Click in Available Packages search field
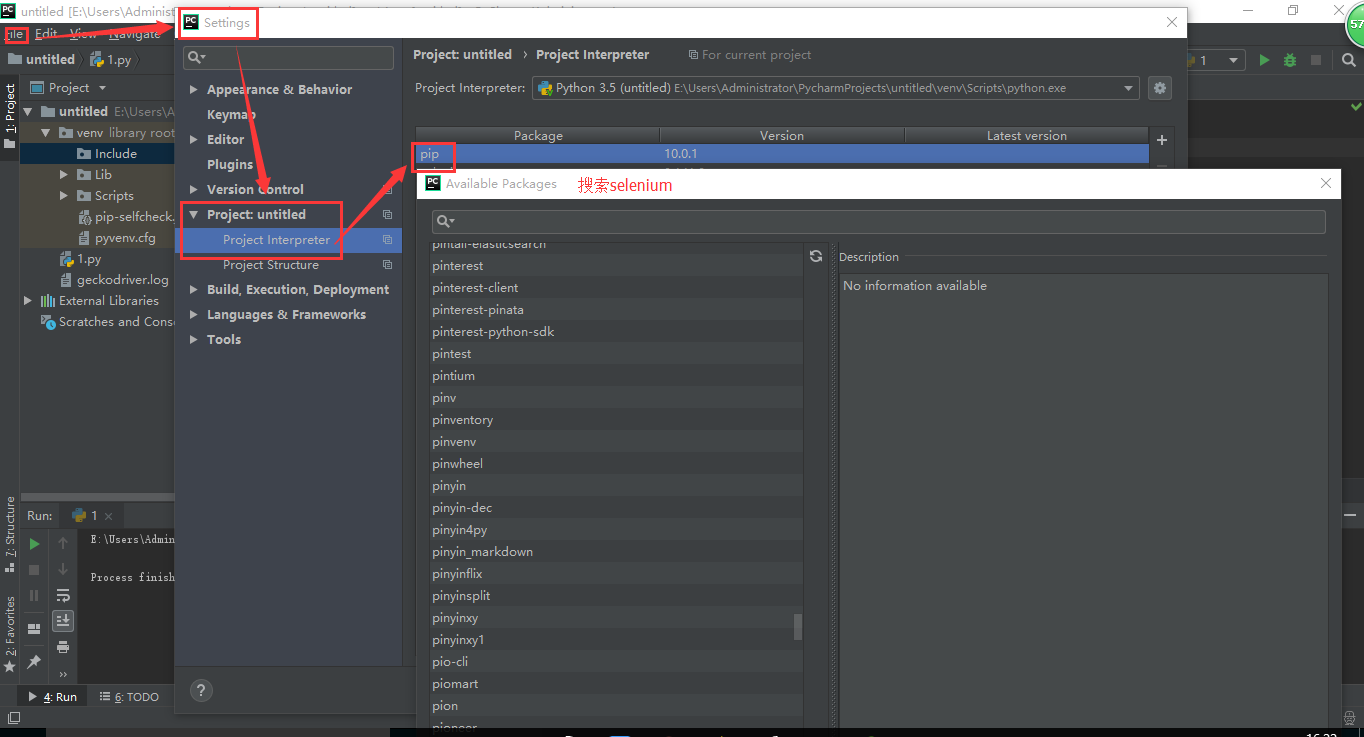This screenshot has height=737, width=1364. (x=878, y=221)
